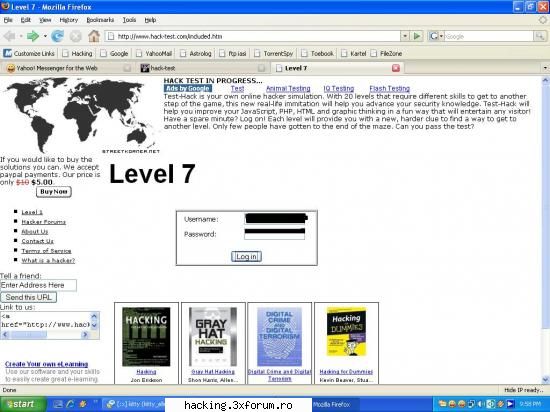Click the search magnifier button
Image resolution: width=550 pixels, height=412 pixels.
pyautogui.click(x=539, y=36)
